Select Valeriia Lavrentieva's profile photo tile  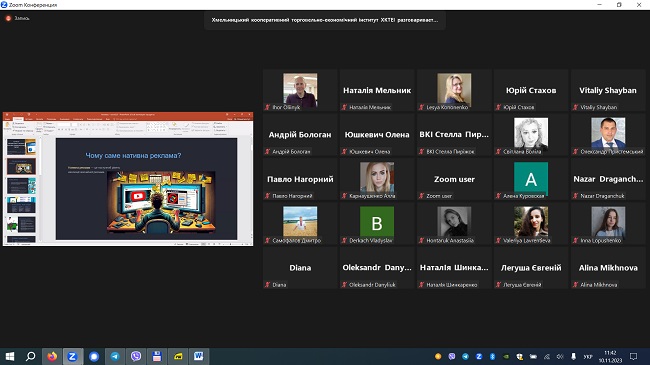[531, 222]
